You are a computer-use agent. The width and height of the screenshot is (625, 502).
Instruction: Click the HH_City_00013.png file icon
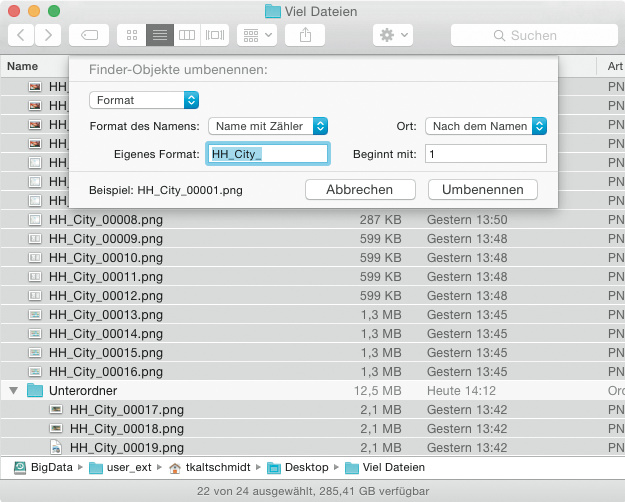pos(35,315)
